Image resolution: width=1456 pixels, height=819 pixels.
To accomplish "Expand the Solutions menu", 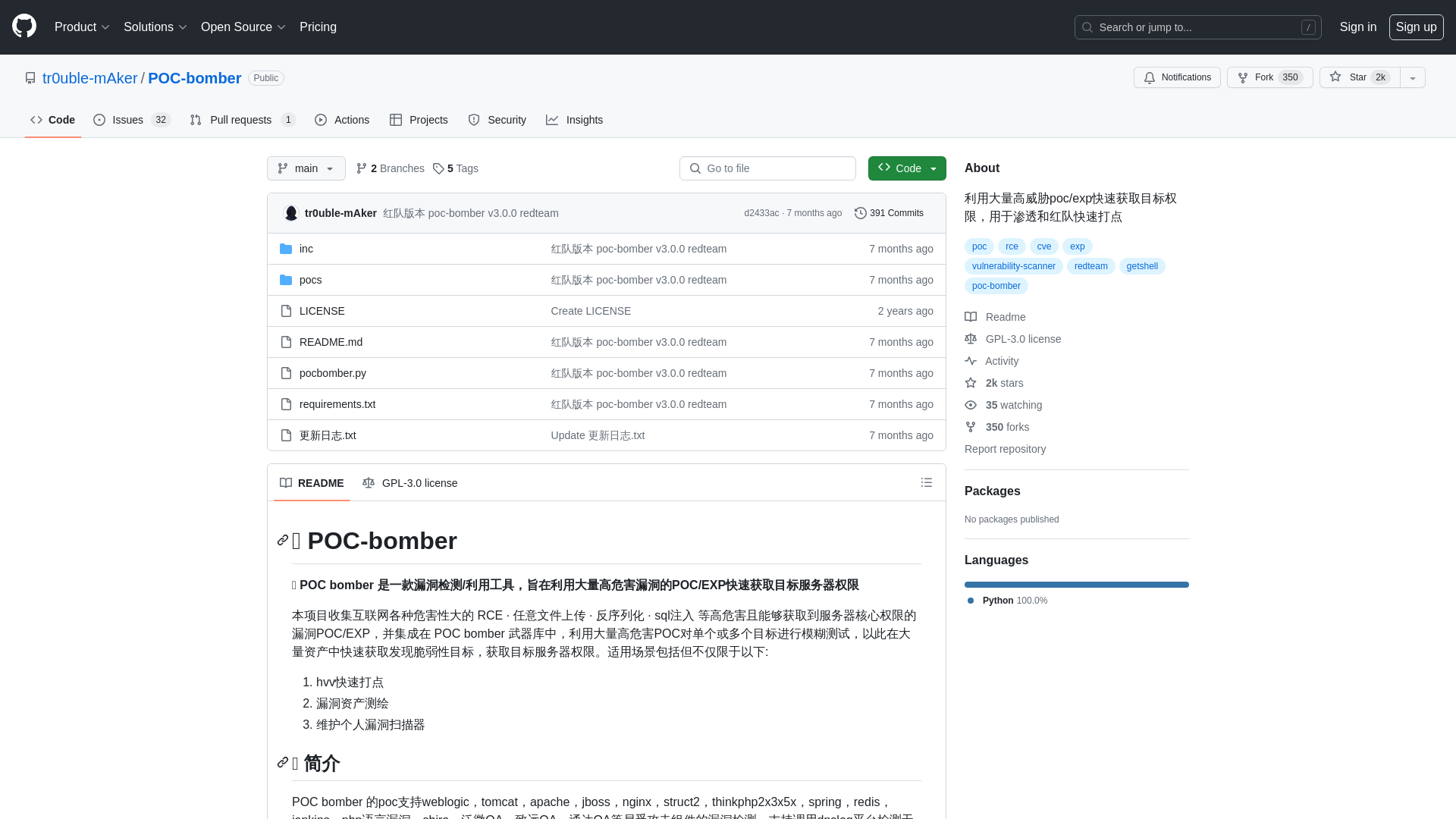I will tap(155, 27).
